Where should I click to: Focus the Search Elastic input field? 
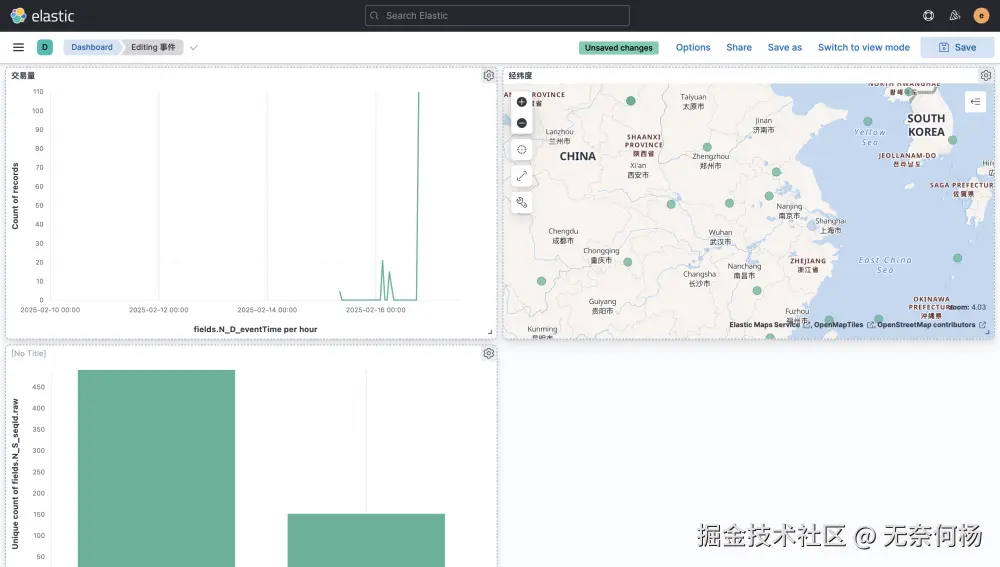[x=497, y=15]
